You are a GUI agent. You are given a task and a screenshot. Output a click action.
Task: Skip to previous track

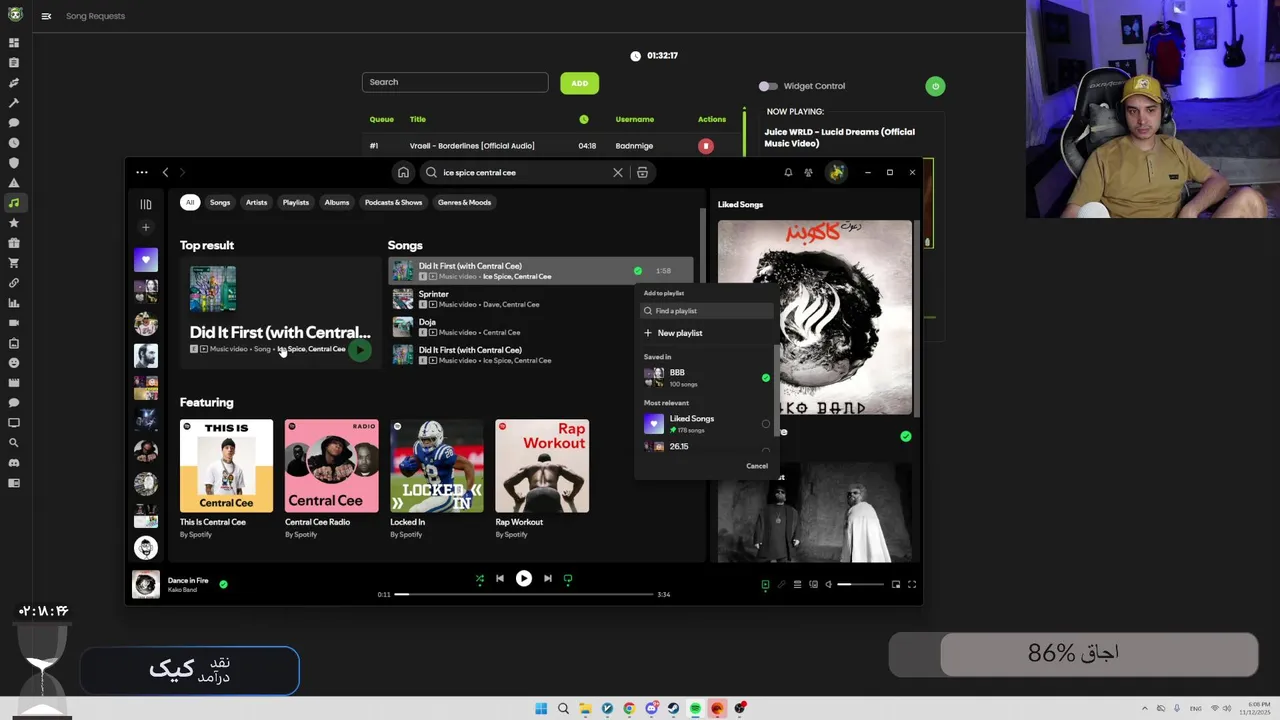pyautogui.click(x=500, y=578)
